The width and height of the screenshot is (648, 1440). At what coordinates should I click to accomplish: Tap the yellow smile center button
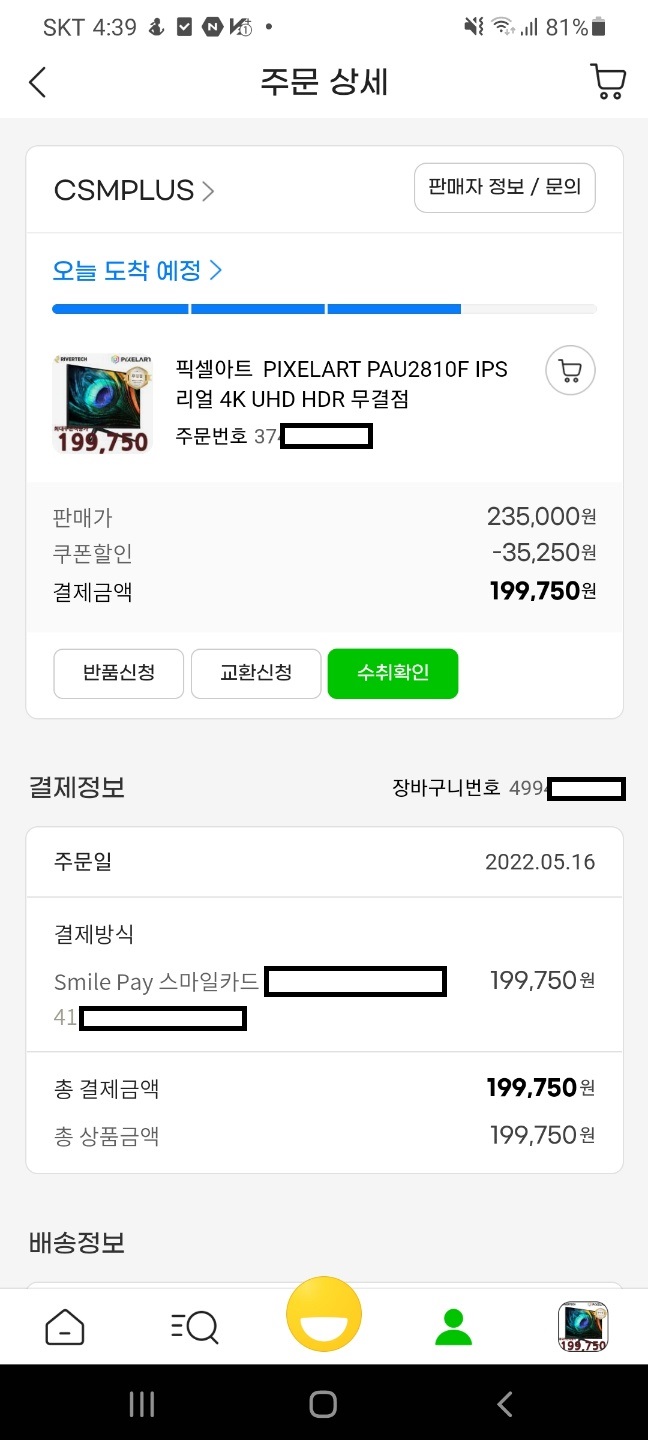[x=324, y=1314]
